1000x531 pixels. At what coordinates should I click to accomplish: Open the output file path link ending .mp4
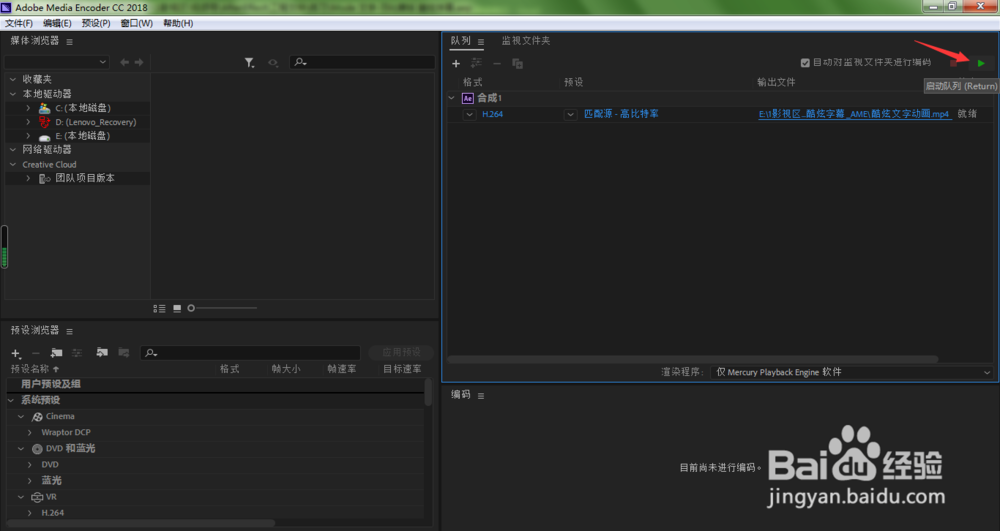[x=853, y=114]
